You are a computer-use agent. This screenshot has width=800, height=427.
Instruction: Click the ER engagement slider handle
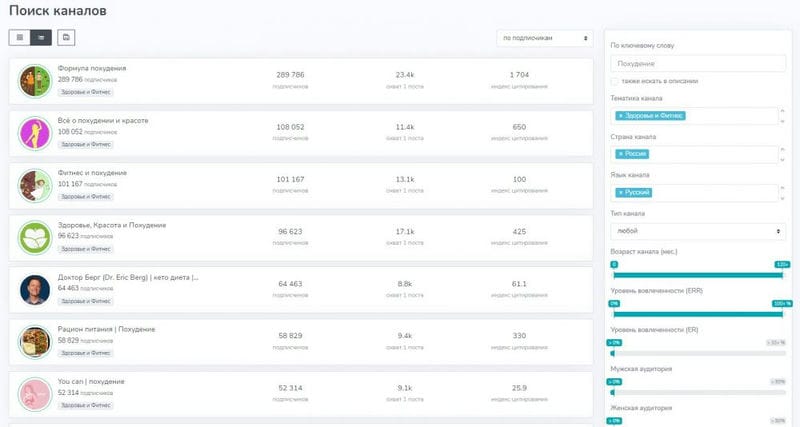tap(613, 353)
